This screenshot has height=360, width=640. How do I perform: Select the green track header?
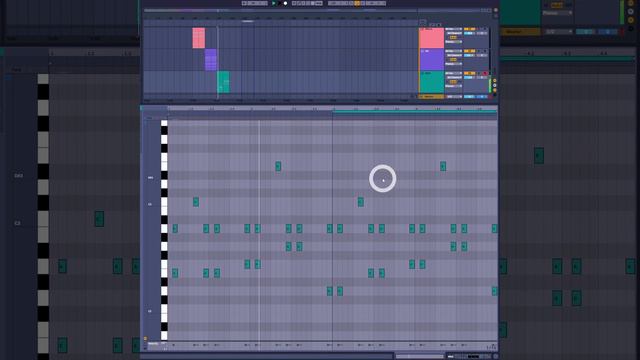click(432, 82)
